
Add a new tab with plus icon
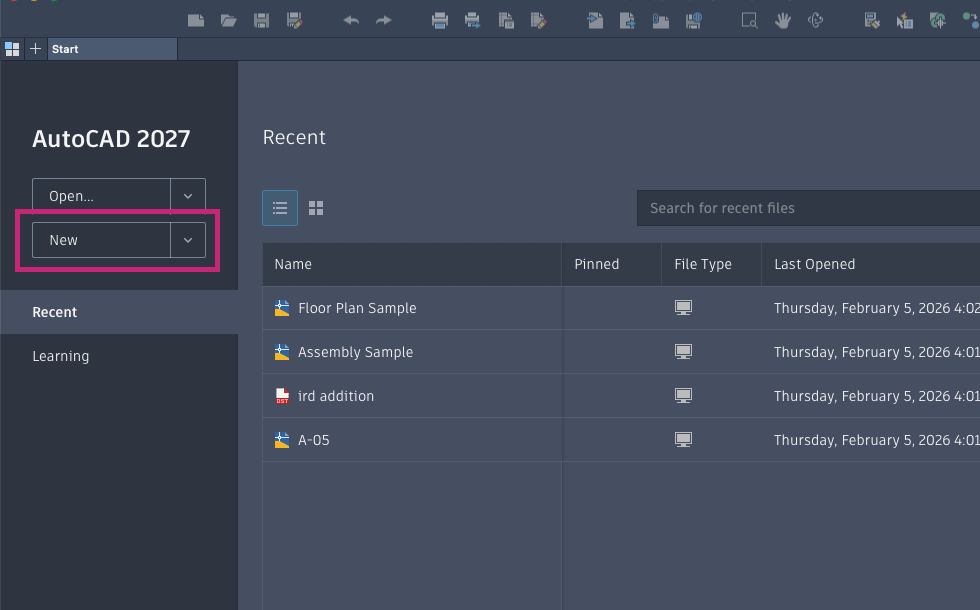coord(36,49)
